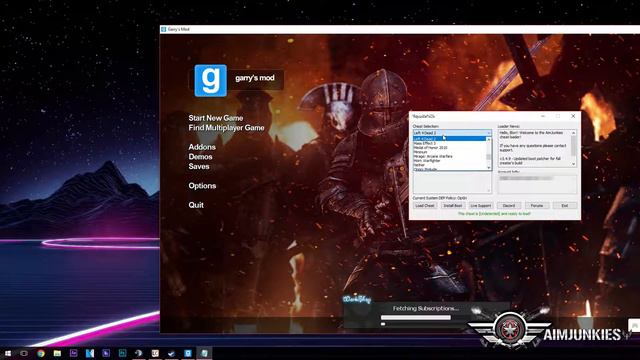Open the Addons menu entry
The height and width of the screenshot is (360, 640).
(202, 147)
